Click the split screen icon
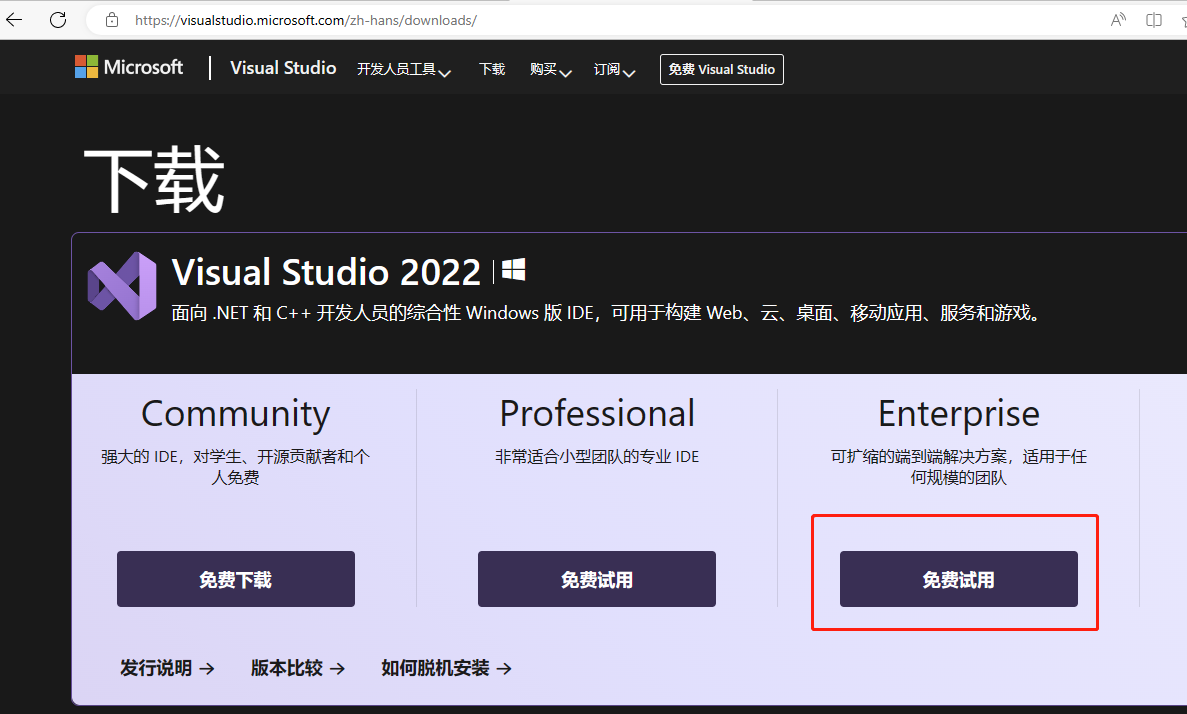Viewport: 1187px width, 714px height. [x=1154, y=20]
